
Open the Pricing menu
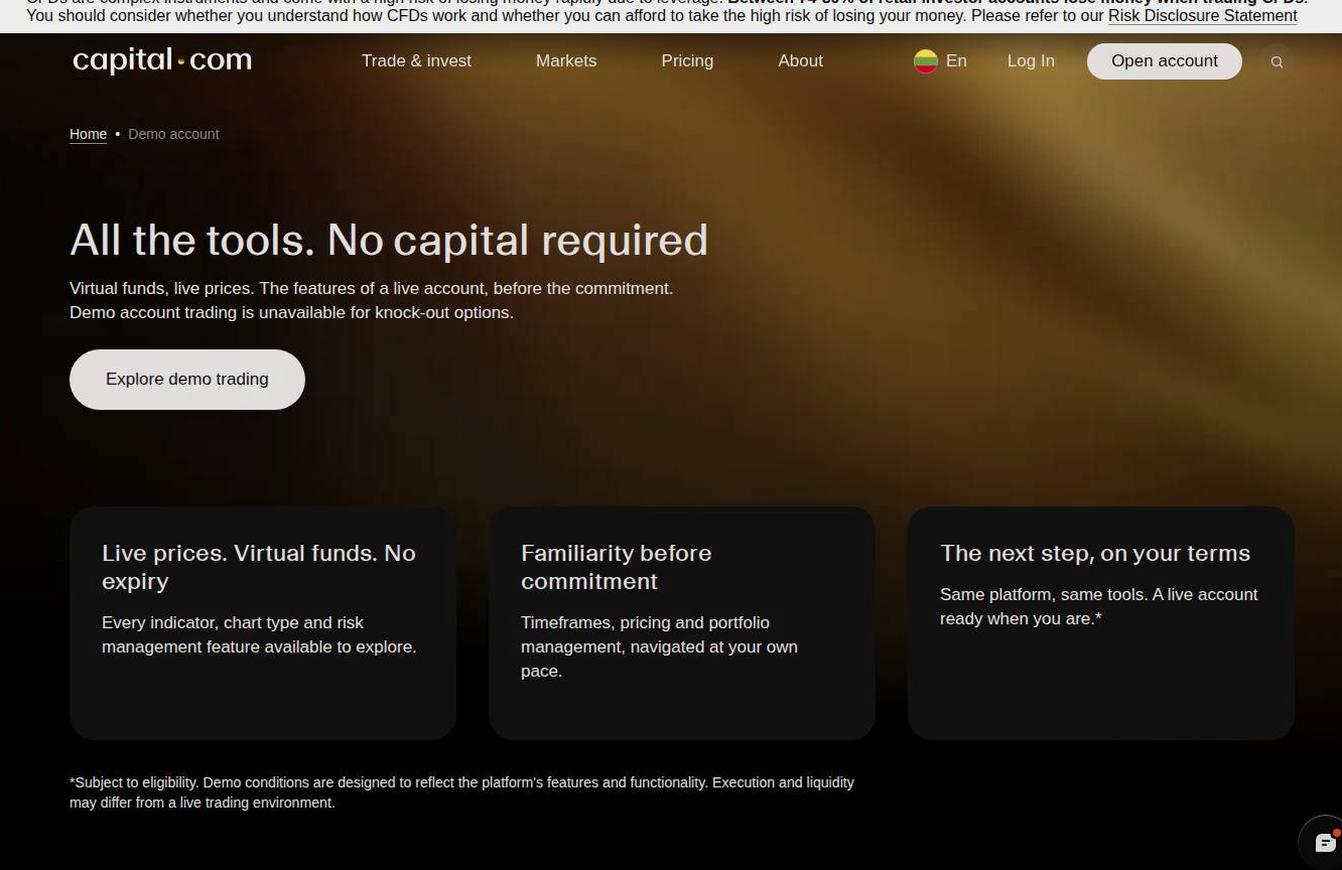687,61
